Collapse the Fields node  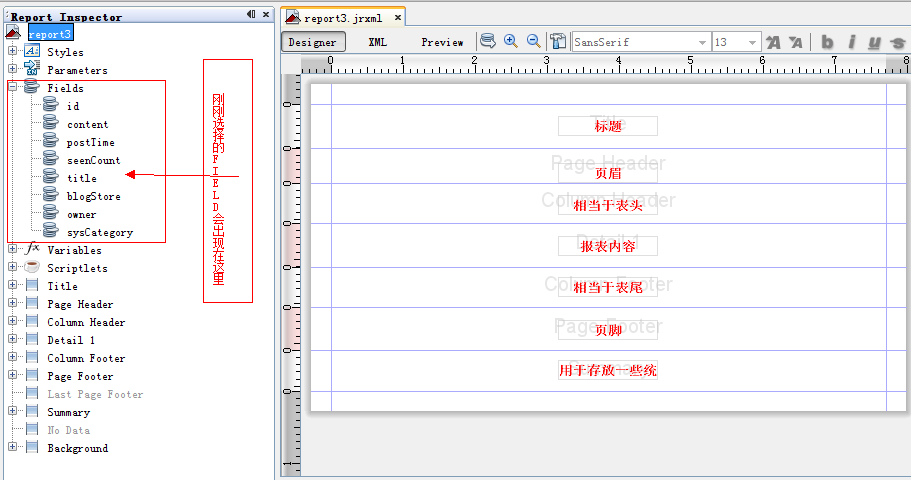point(12,87)
